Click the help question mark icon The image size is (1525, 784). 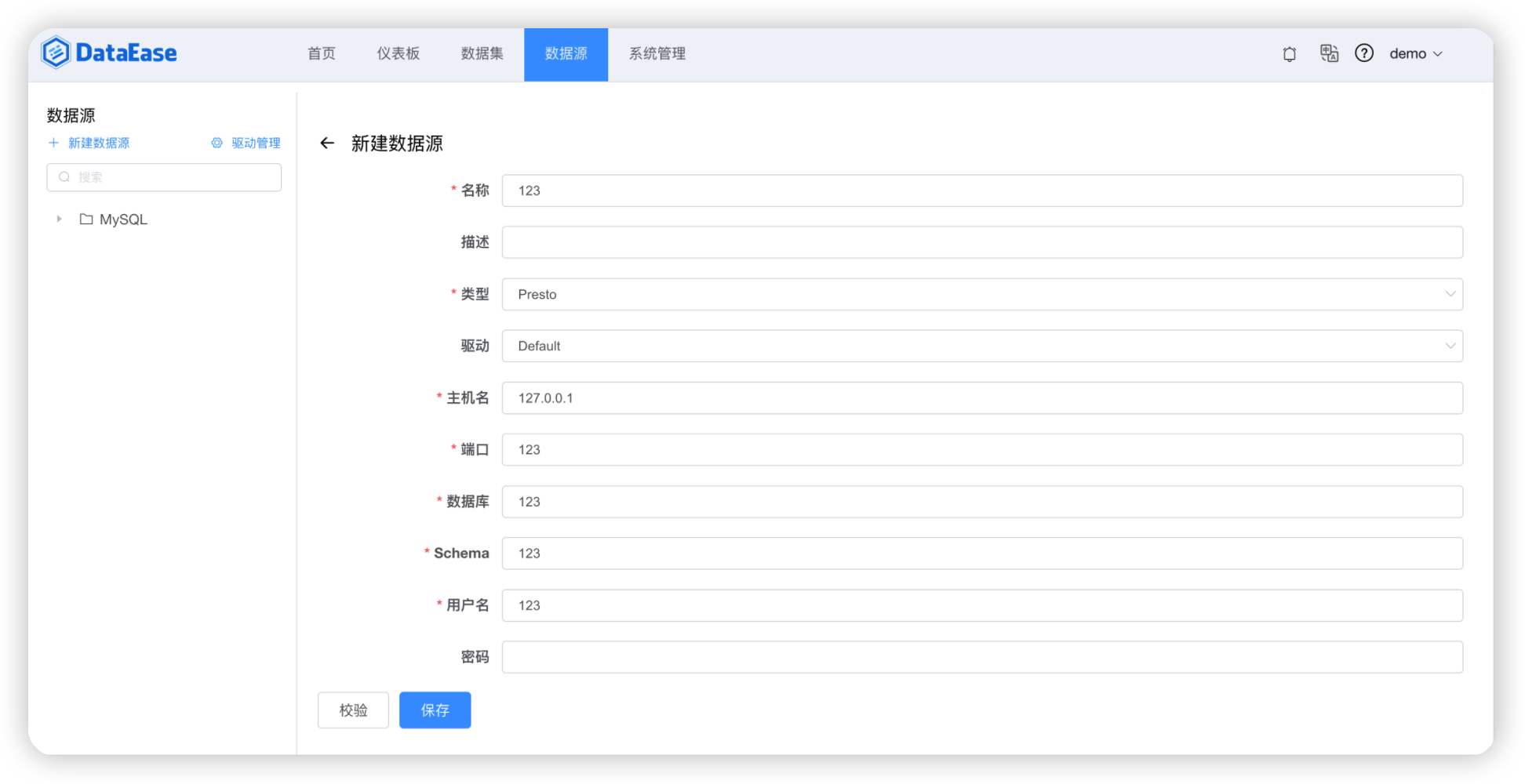pos(1364,53)
